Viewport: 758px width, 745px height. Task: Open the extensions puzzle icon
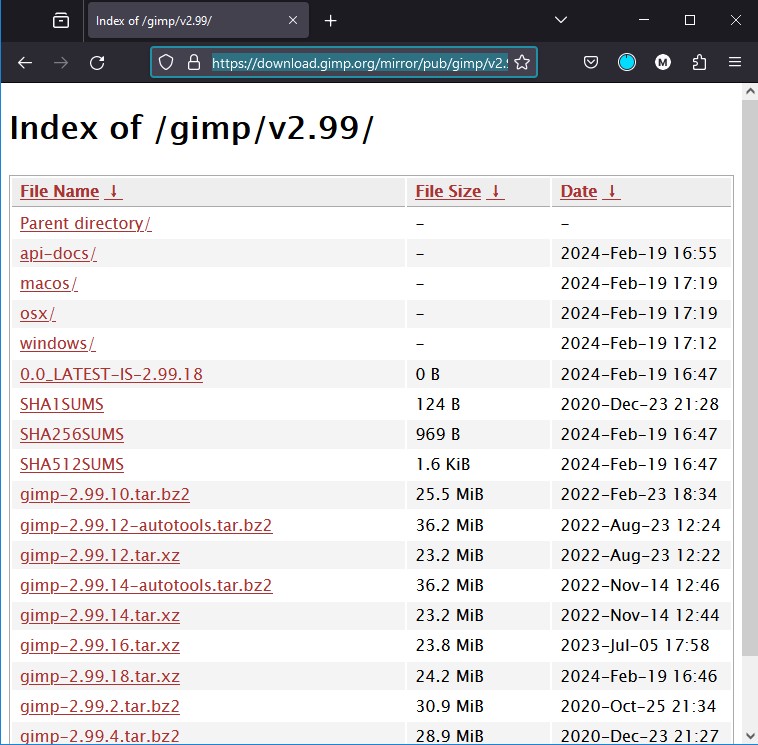[699, 62]
